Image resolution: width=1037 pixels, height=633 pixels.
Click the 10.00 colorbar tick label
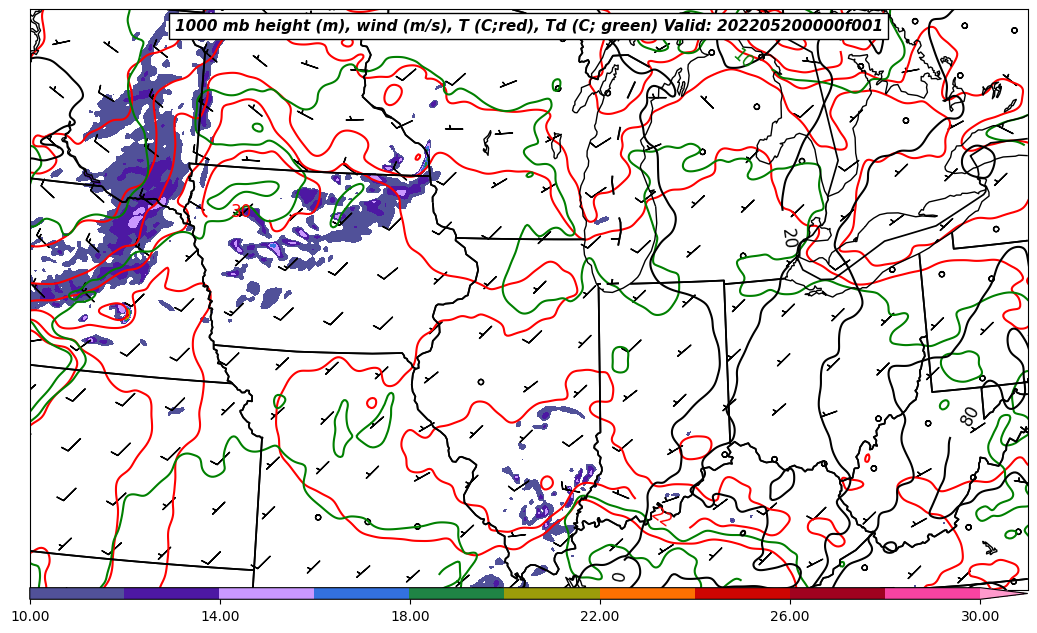pyautogui.click(x=30, y=616)
